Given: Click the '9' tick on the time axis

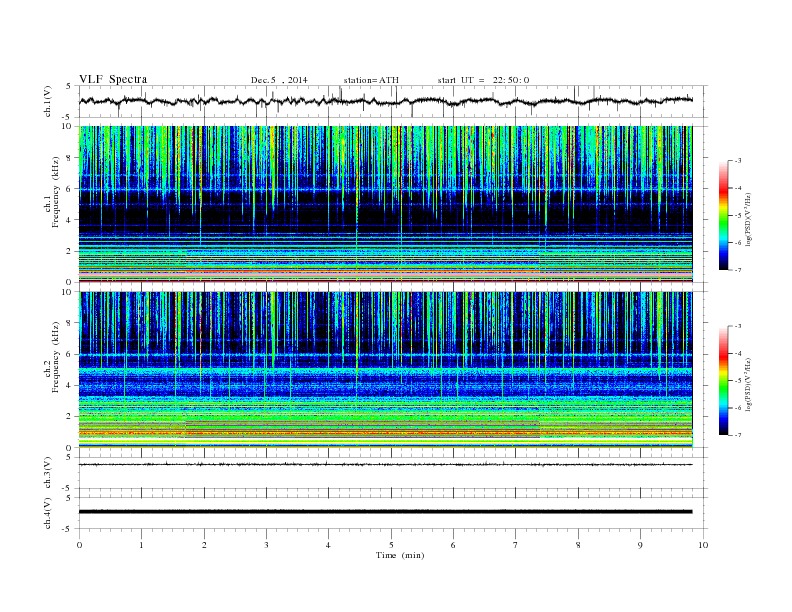Looking at the screenshot, I should (x=640, y=545).
